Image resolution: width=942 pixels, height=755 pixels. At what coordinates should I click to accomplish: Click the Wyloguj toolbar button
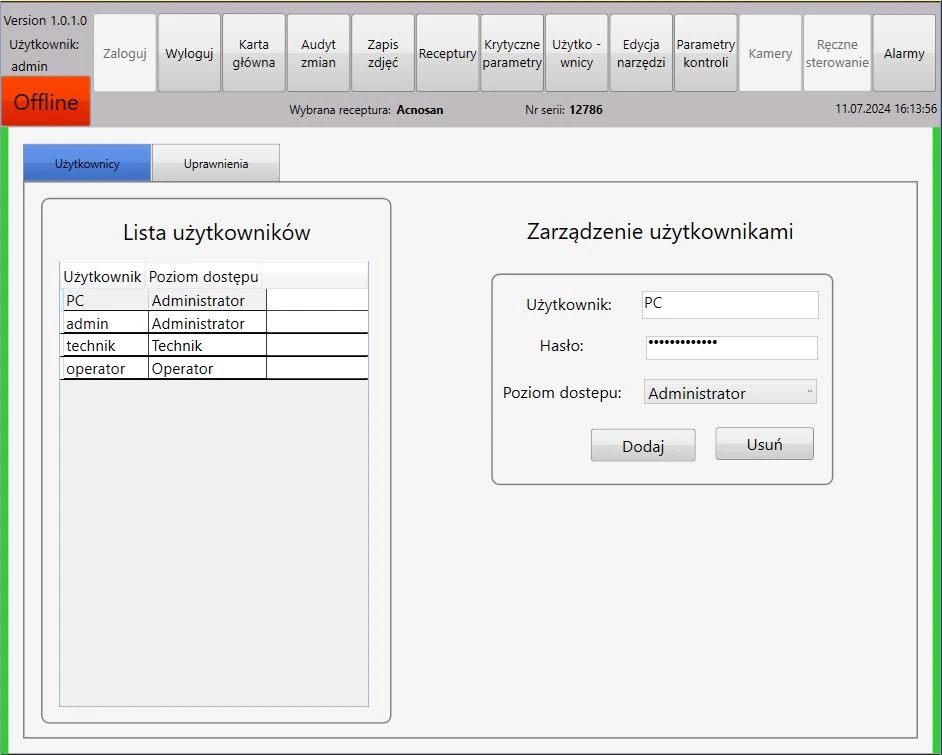[x=189, y=54]
